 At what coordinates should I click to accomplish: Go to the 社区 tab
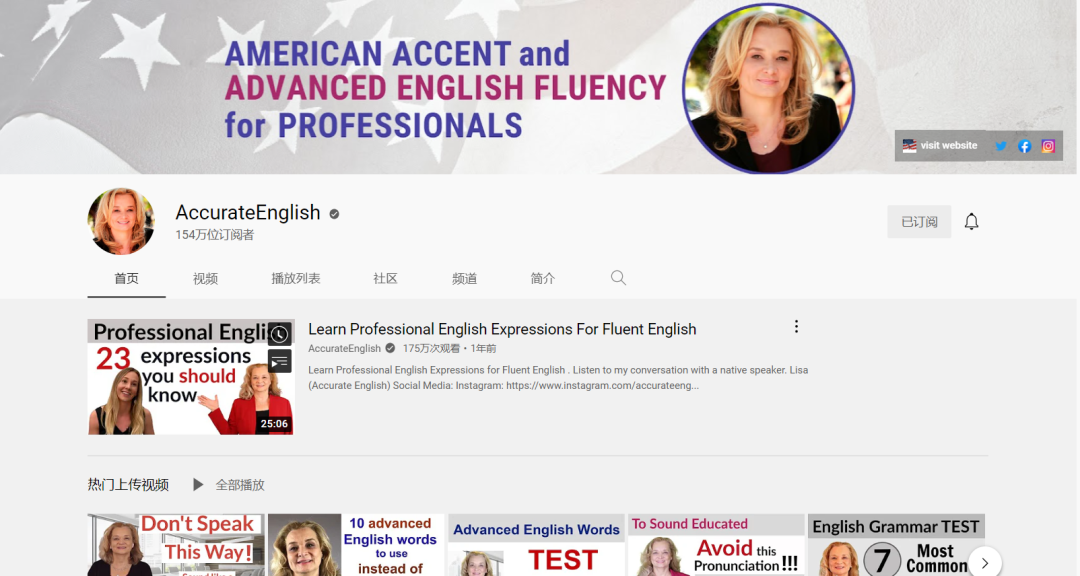click(385, 278)
